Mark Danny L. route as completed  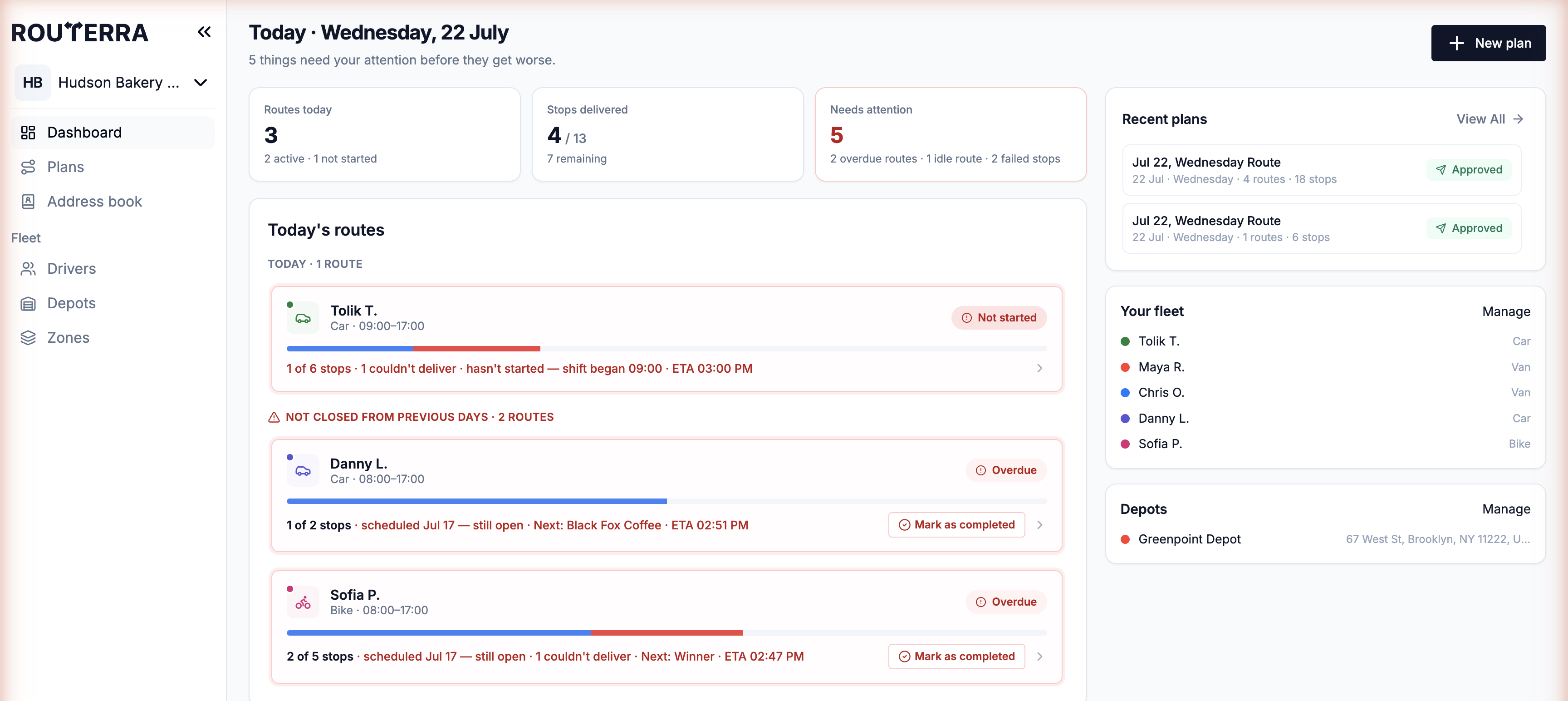click(956, 524)
